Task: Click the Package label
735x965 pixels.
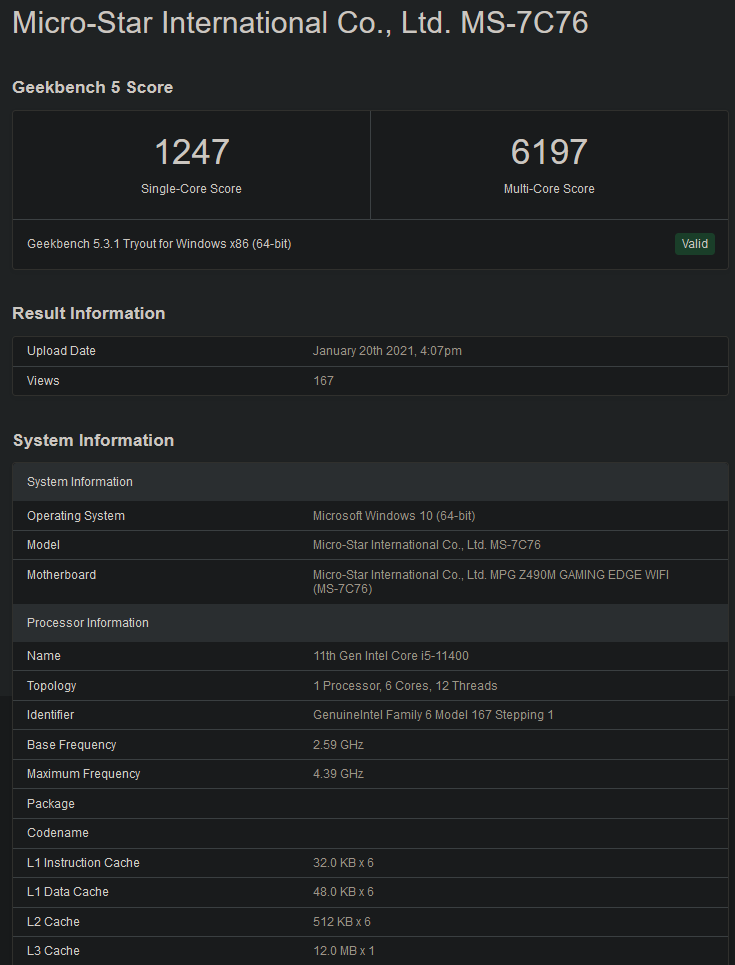Action: coord(50,804)
